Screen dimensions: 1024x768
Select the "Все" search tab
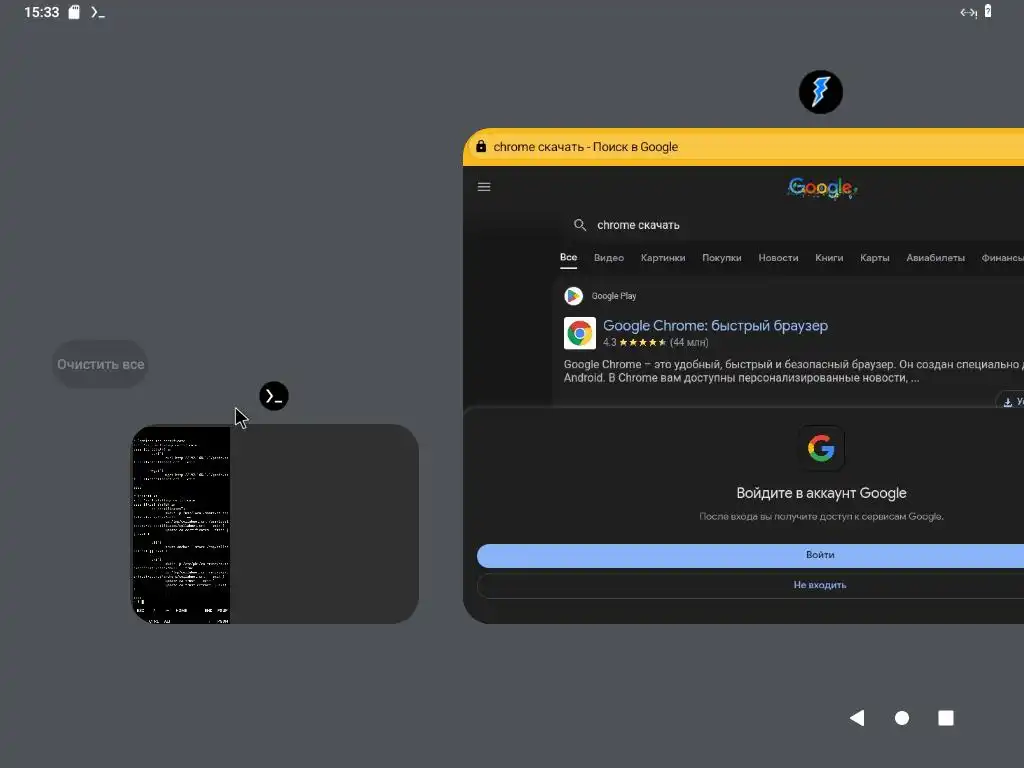coord(568,257)
